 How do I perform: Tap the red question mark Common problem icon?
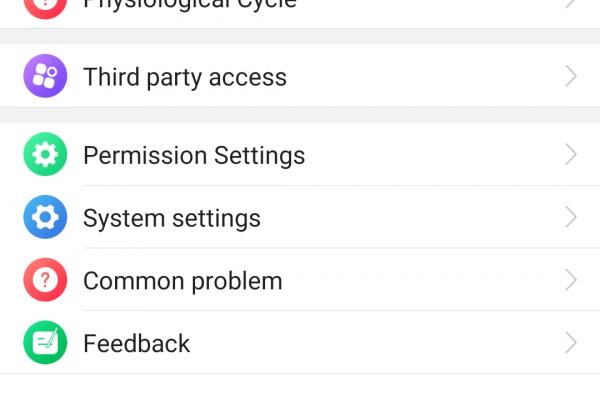[45, 280]
